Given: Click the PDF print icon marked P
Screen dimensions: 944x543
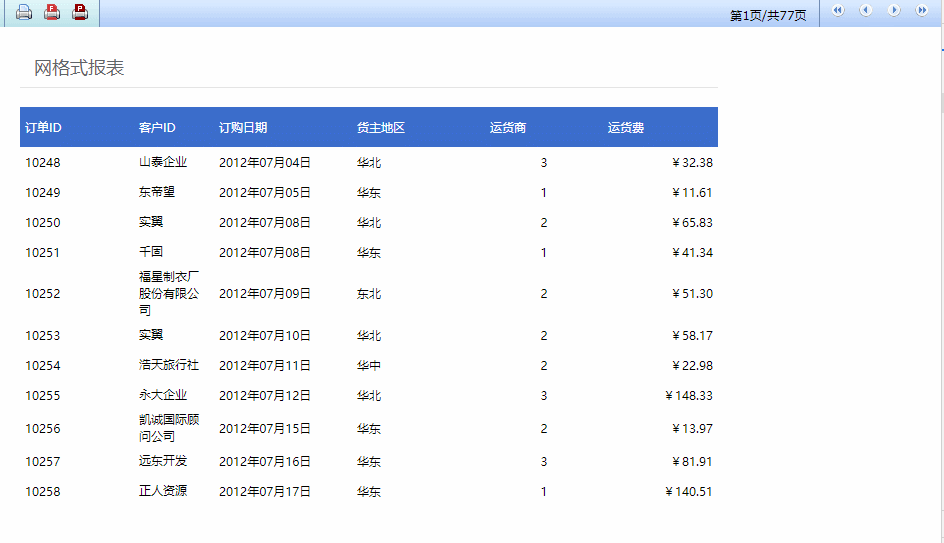Looking at the screenshot, I should pos(80,13).
